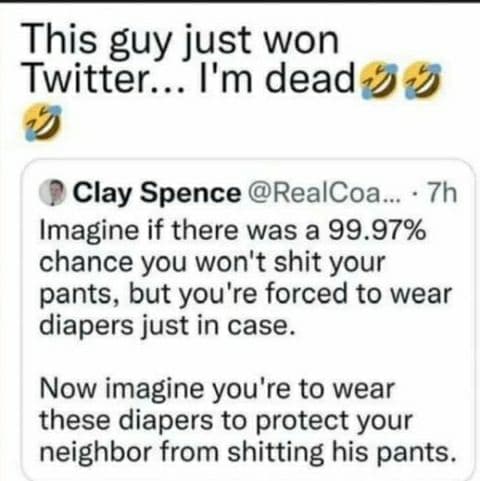Viewport: 480px width, 481px height.
Task: Click the laughing emoji on the third line
Action: coord(43,122)
